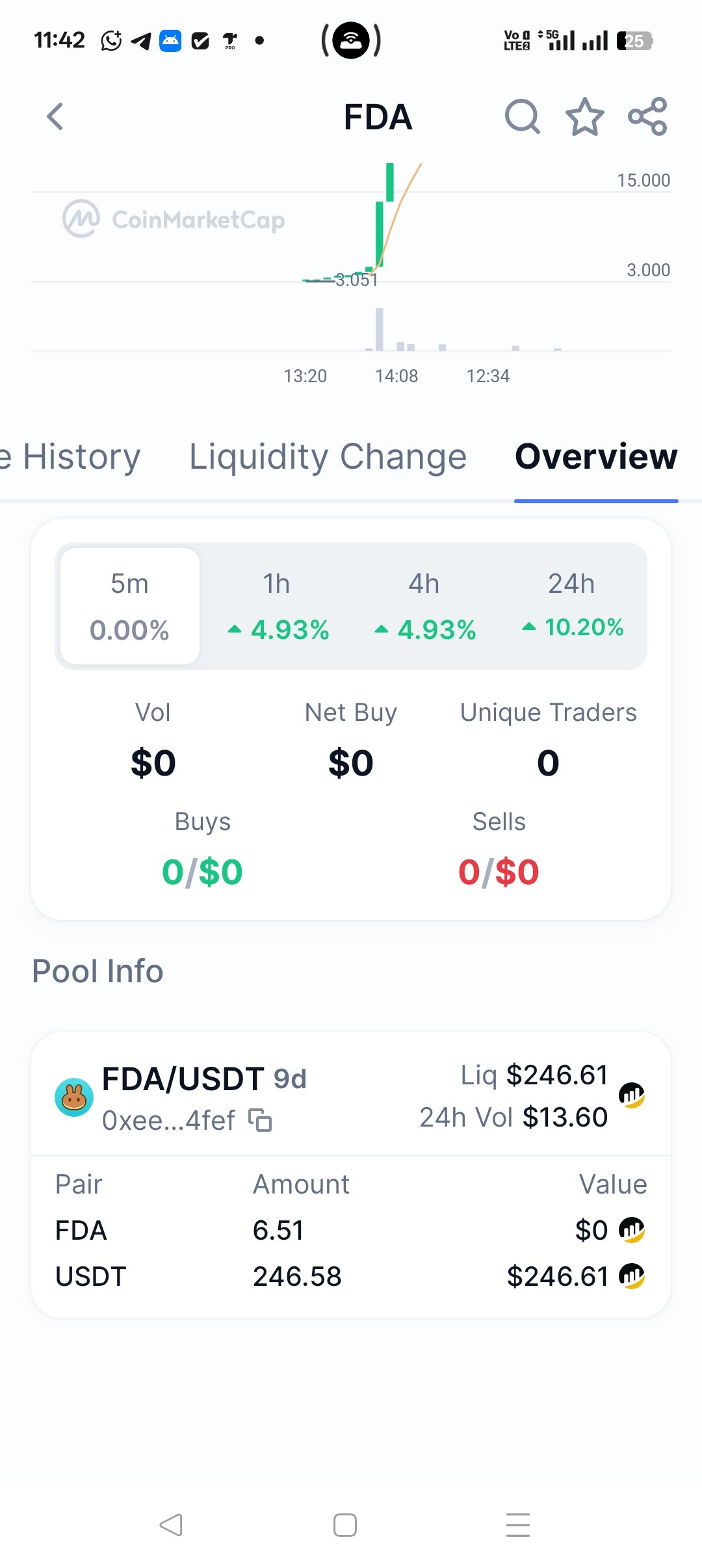Tap the share icon

pos(647,117)
